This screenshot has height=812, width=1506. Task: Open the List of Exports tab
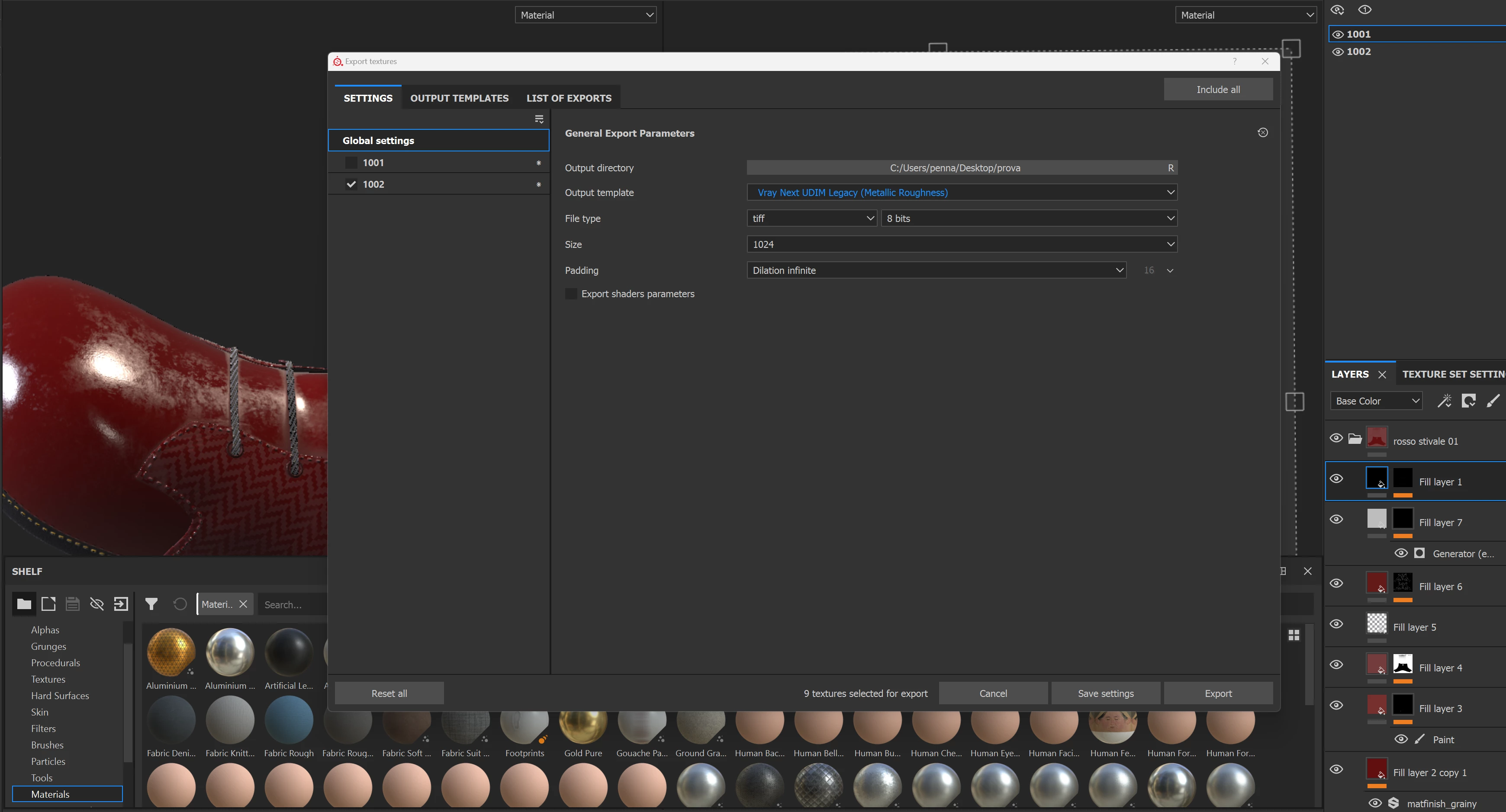568,98
